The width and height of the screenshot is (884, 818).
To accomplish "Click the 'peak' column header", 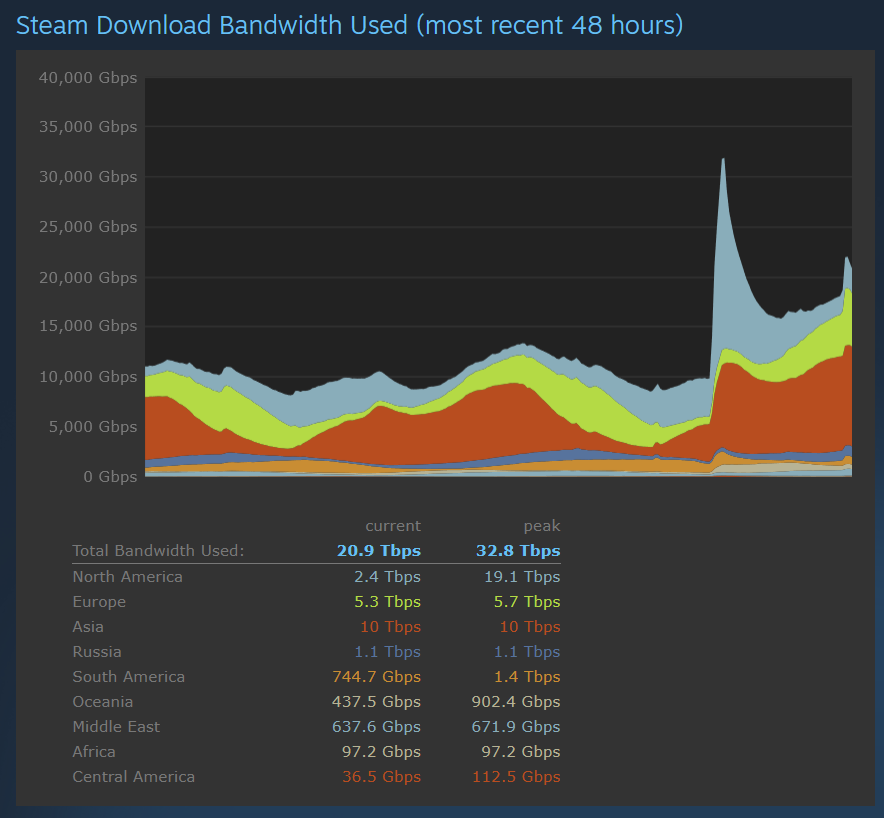I will [x=542, y=527].
